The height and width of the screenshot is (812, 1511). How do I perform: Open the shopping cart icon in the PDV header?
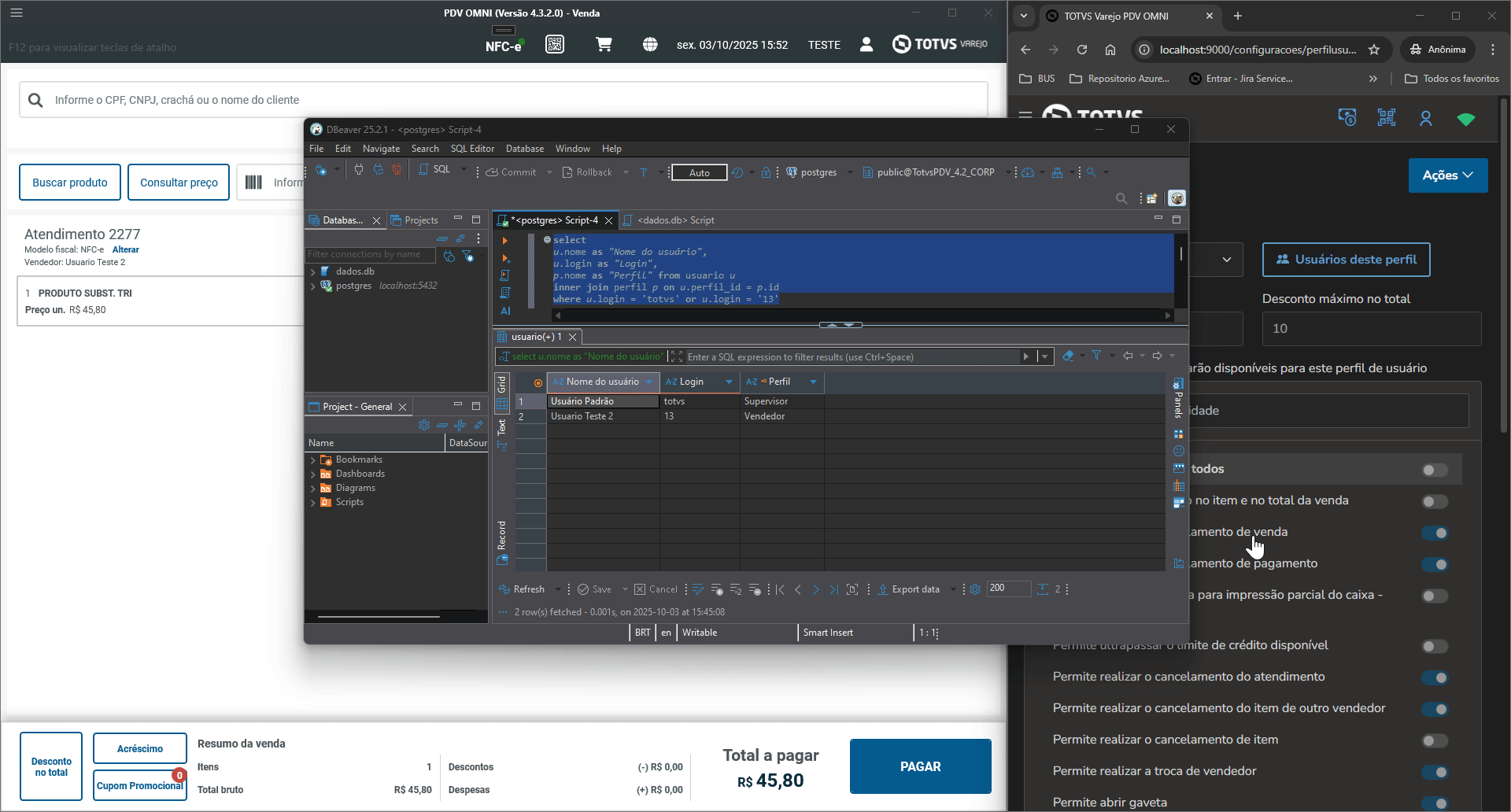[604, 44]
